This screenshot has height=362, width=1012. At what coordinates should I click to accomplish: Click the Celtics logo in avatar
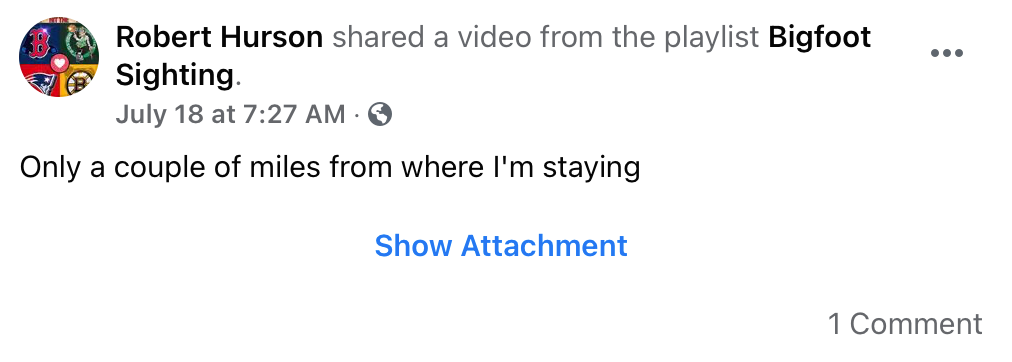tap(79, 41)
